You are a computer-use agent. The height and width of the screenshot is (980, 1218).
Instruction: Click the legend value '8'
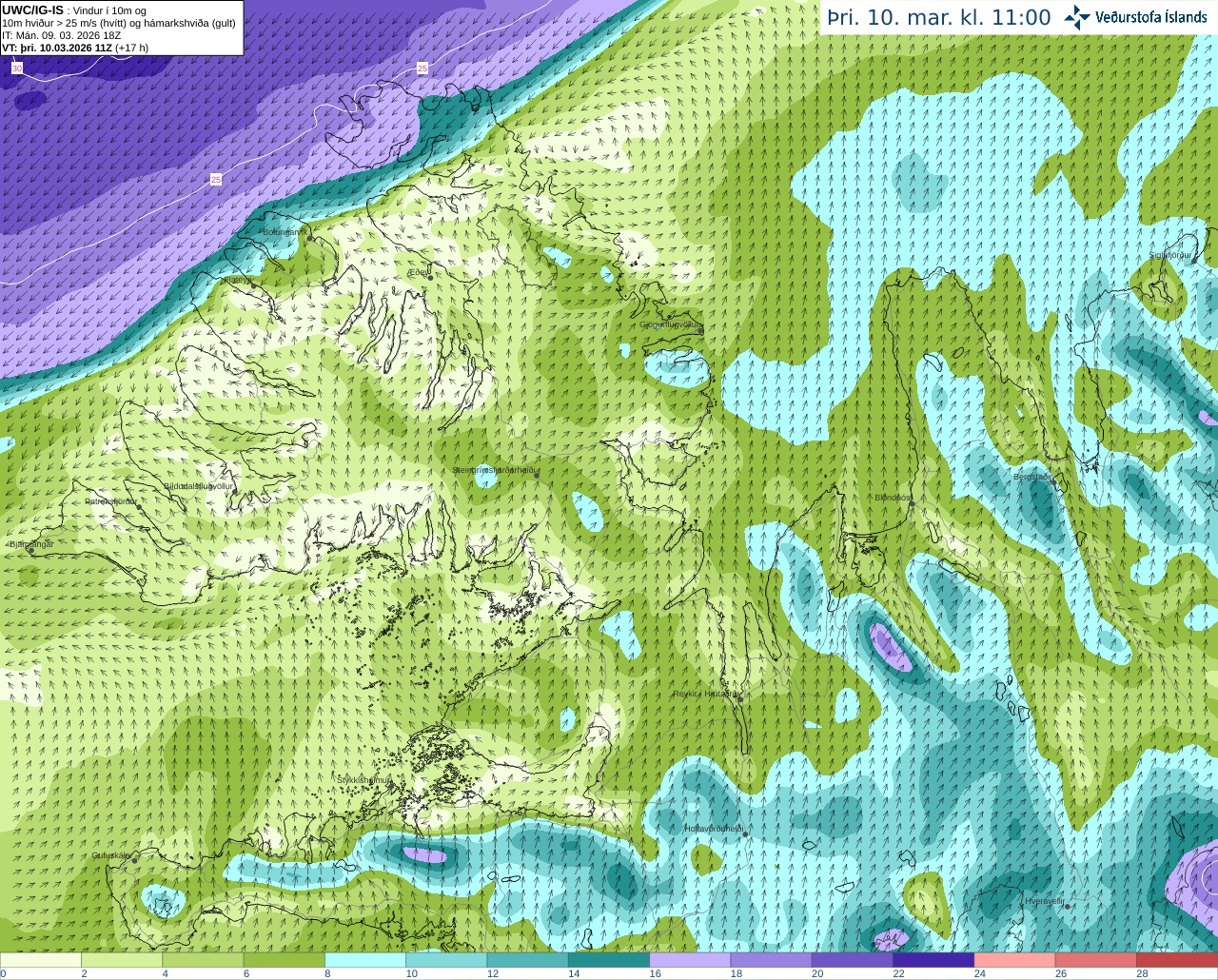click(327, 973)
